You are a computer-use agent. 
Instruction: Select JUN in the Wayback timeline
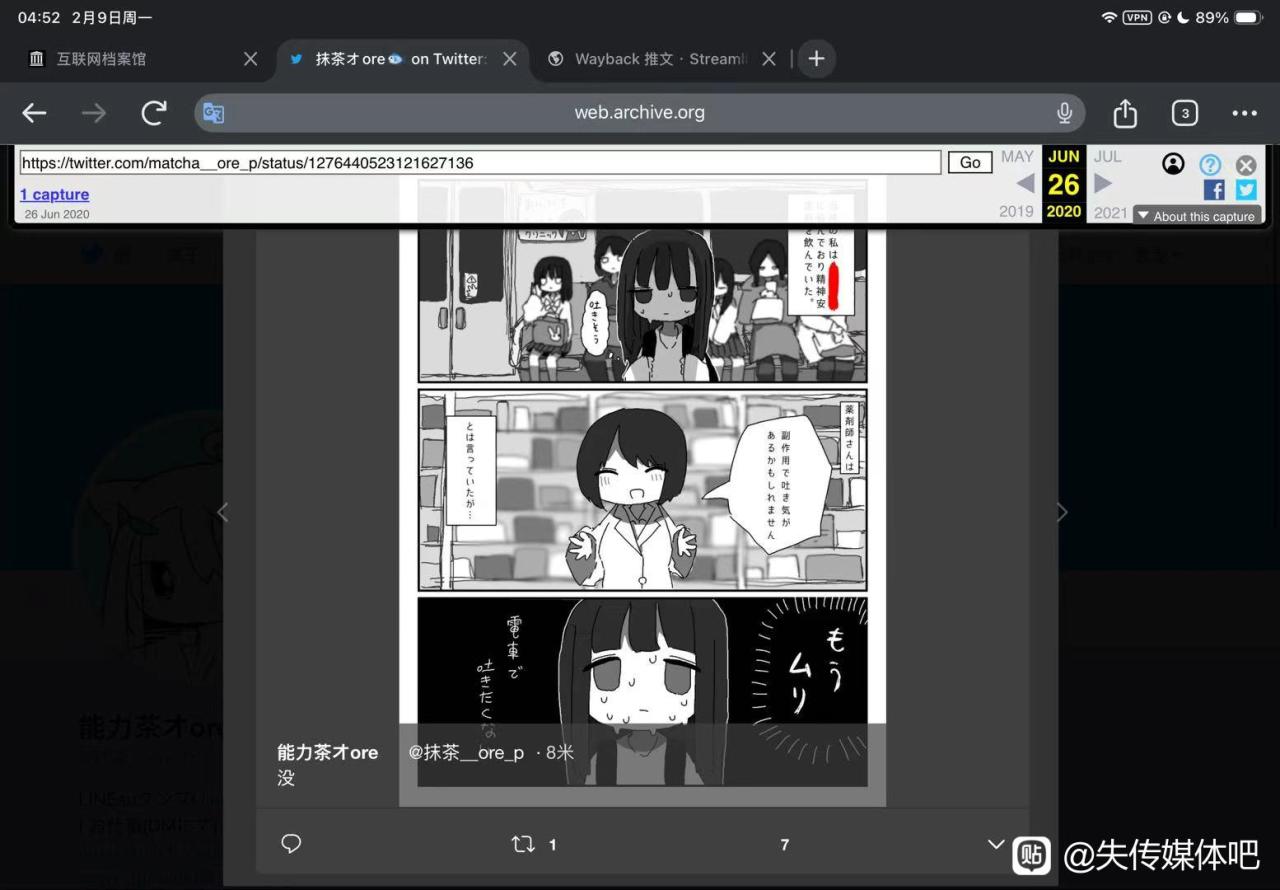click(x=1064, y=157)
